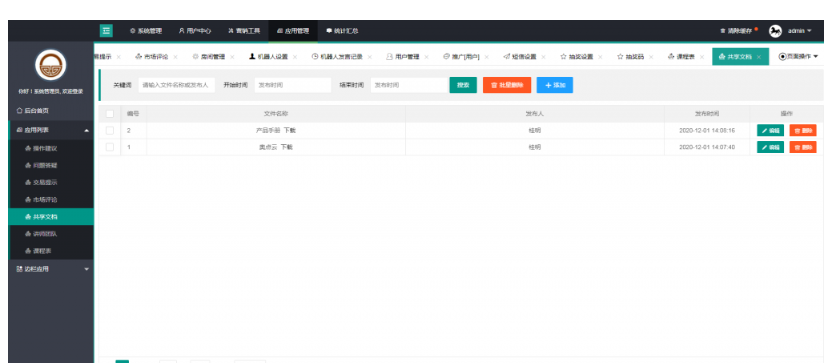Open the 页面操作 dropdown

pyautogui.click(x=798, y=57)
